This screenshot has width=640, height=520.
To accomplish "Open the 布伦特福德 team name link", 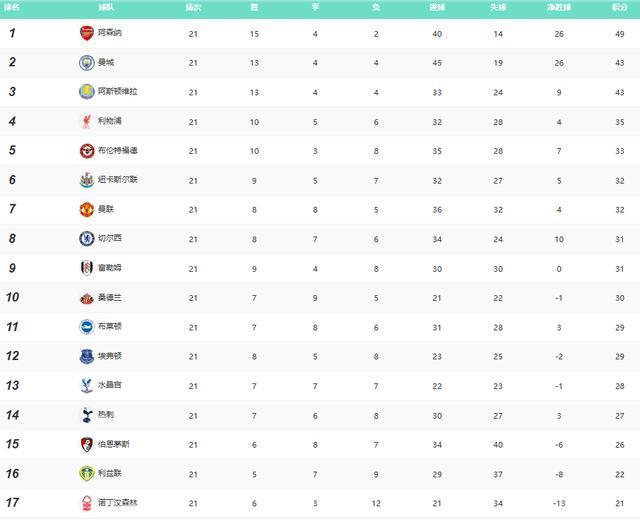I will click(118, 151).
